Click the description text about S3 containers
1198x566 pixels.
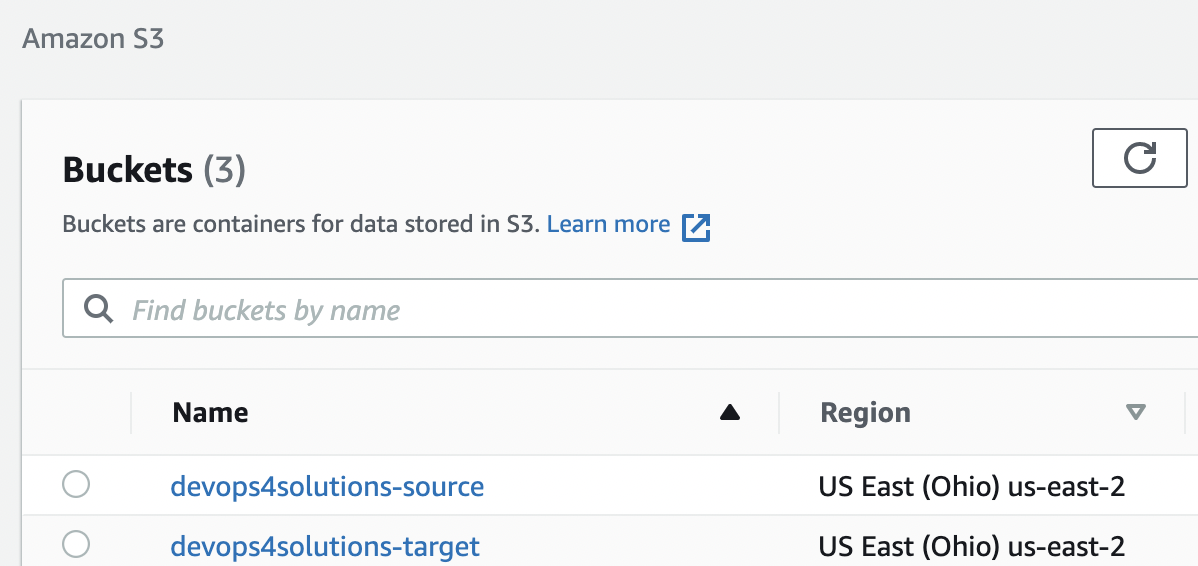click(300, 224)
